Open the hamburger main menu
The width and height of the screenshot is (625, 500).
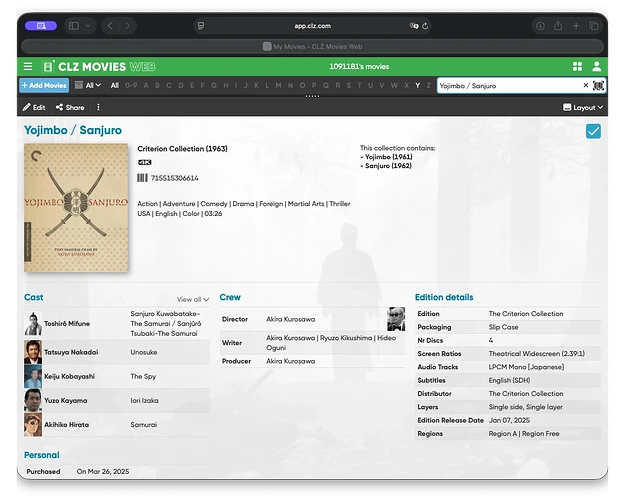pyautogui.click(x=28, y=66)
